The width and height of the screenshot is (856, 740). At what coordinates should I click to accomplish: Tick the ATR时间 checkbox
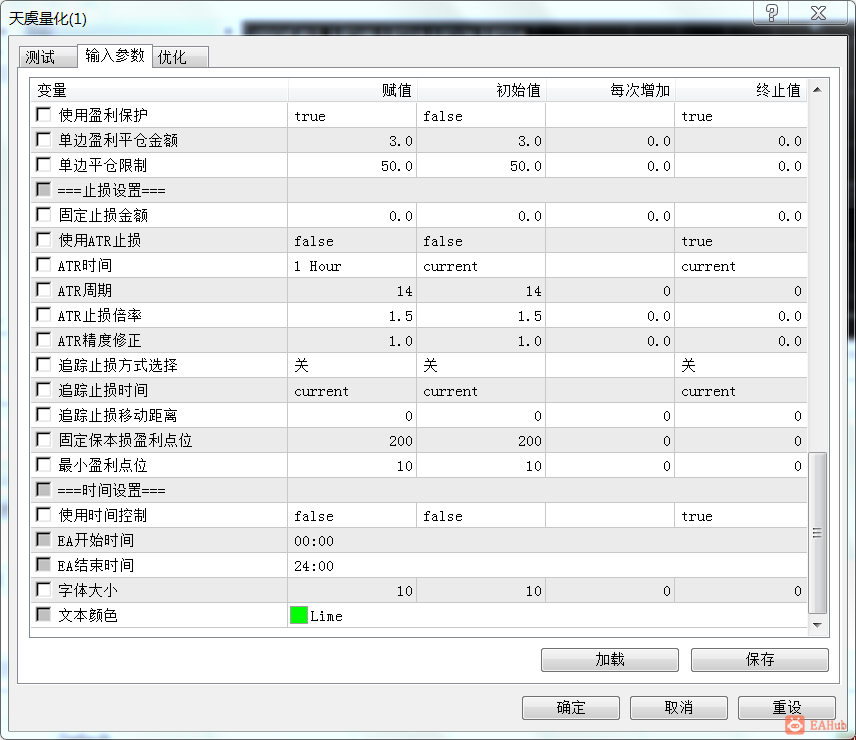pos(44,265)
